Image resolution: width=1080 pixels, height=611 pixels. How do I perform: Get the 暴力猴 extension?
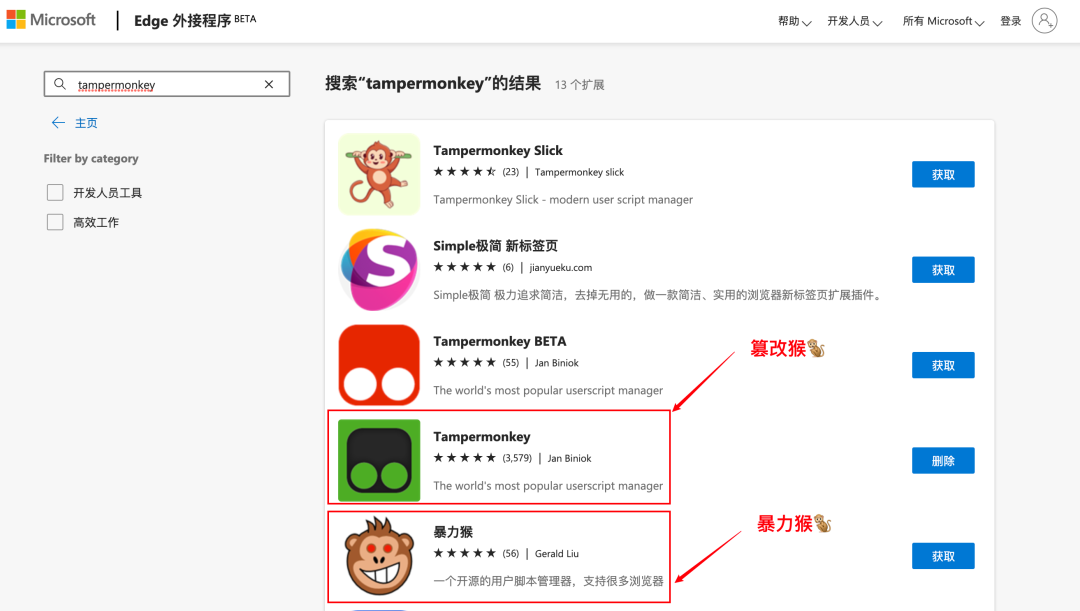click(943, 556)
